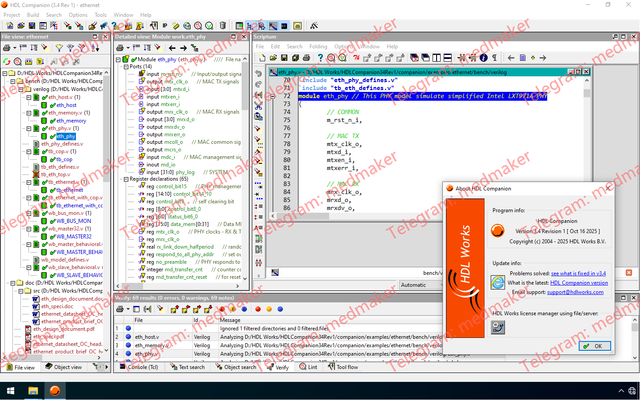Switch to the Tool flow tab

tap(343, 367)
